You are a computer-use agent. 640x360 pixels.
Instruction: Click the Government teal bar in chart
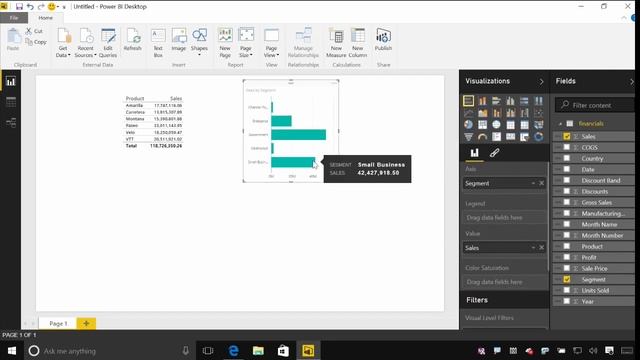pos(298,134)
